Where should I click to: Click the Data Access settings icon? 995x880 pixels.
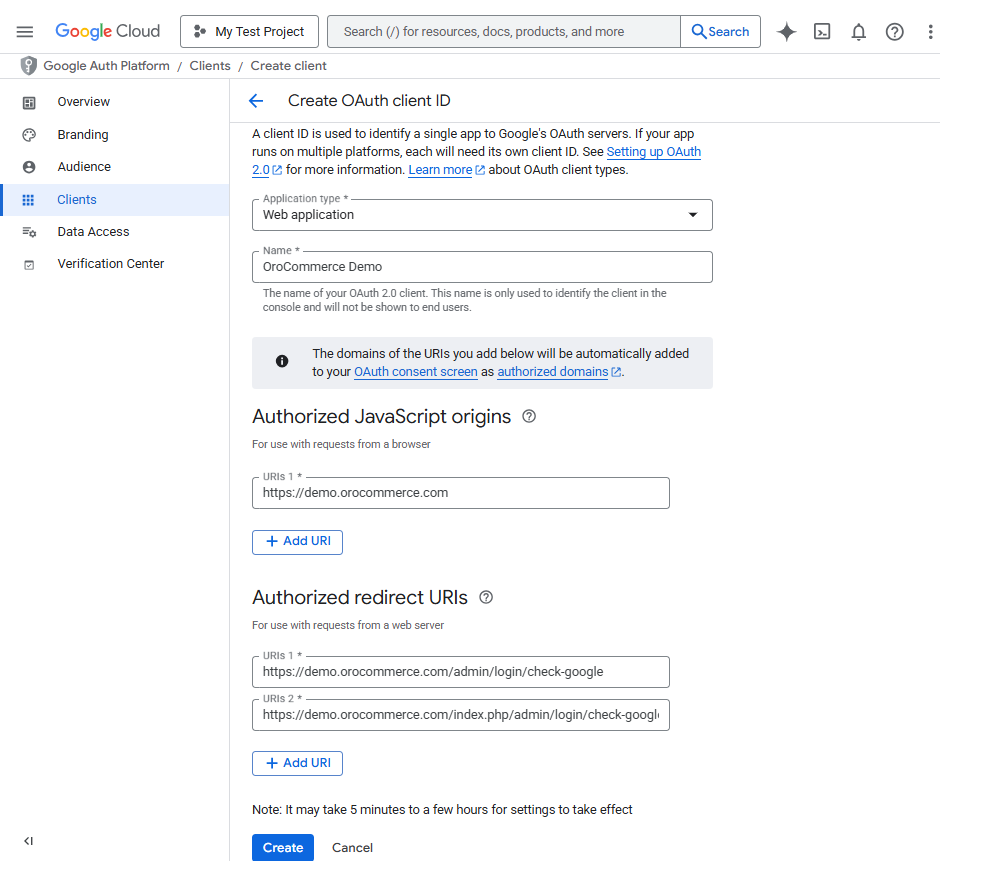(29, 232)
